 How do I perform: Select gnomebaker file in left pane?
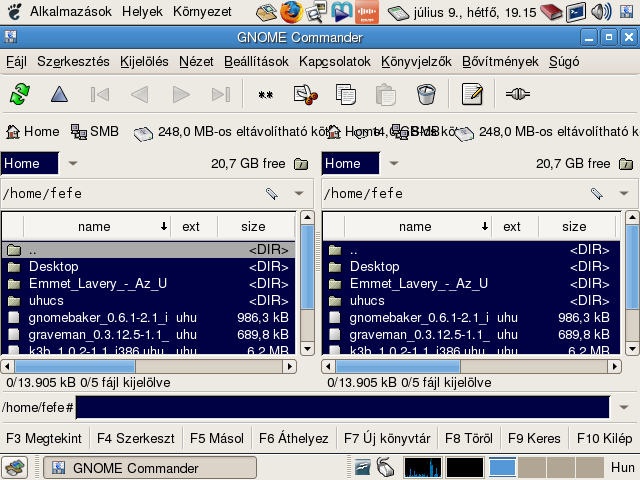(x=149, y=318)
